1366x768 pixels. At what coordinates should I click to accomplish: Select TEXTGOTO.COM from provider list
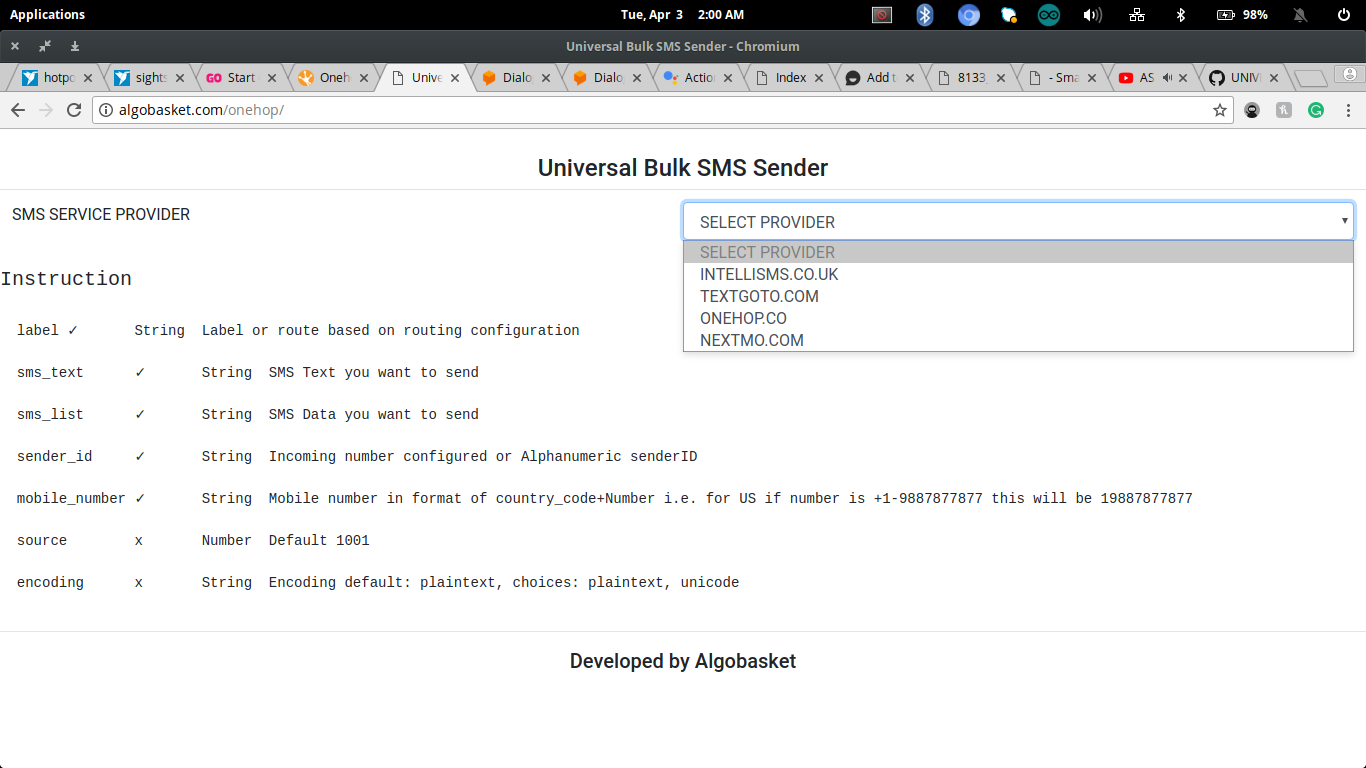pos(1018,296)
